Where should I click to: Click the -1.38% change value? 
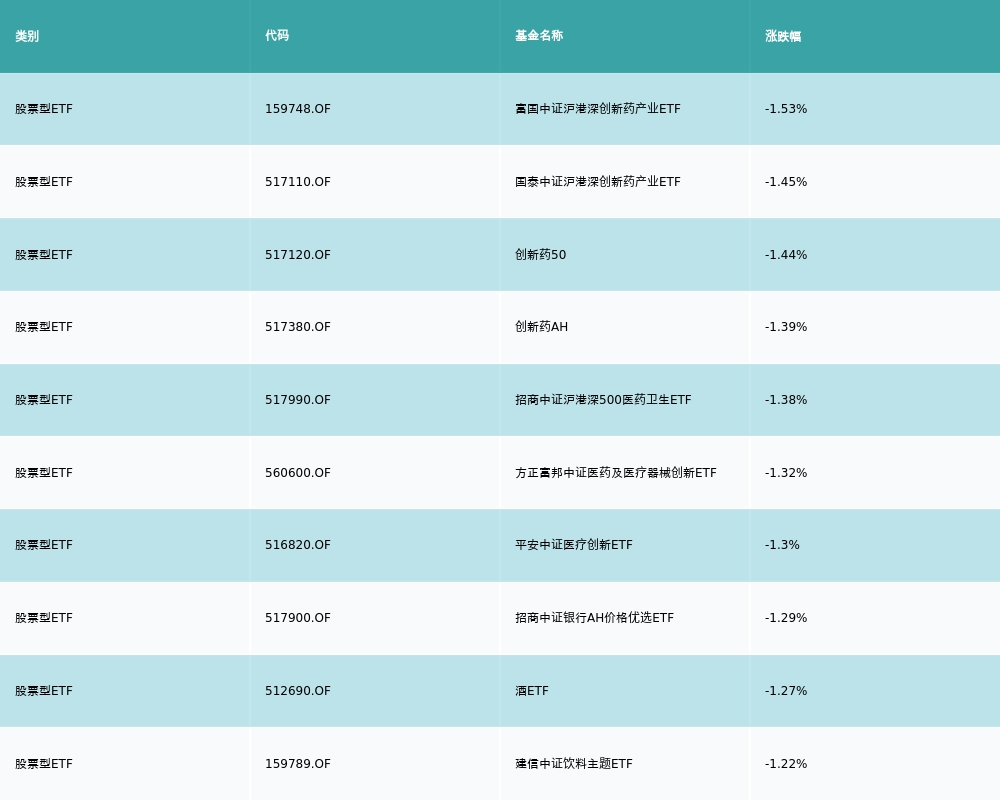tap(786, 400)
